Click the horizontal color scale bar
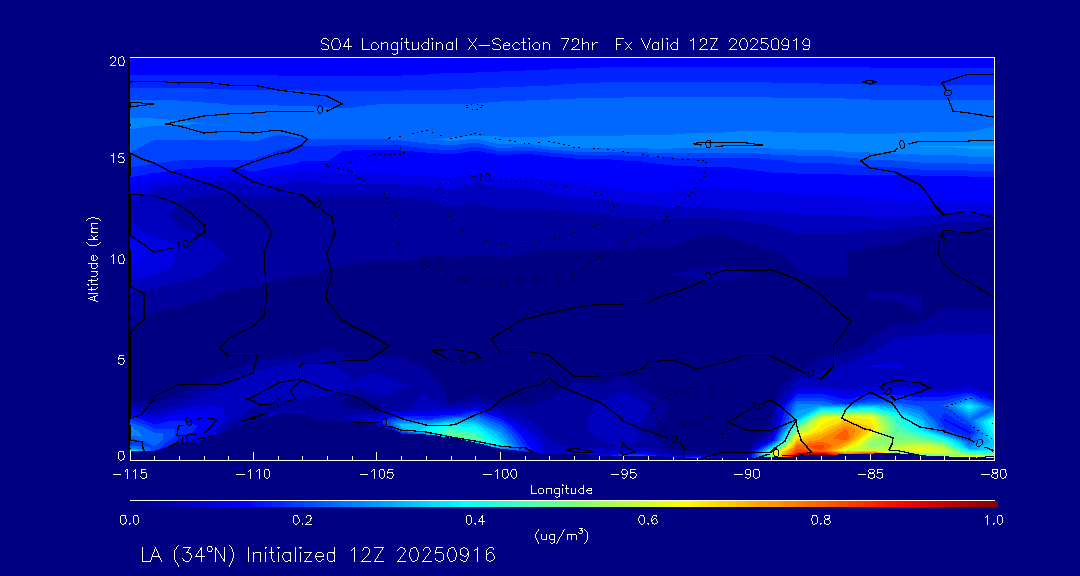The width and height of the screenshot is (1080, 576). click(x=563, y=504)
